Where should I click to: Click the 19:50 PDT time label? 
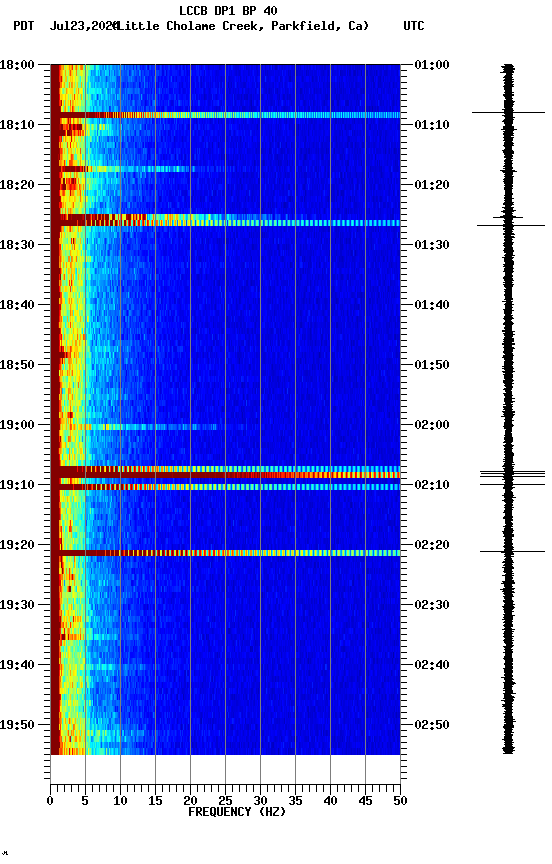point(17,725)
